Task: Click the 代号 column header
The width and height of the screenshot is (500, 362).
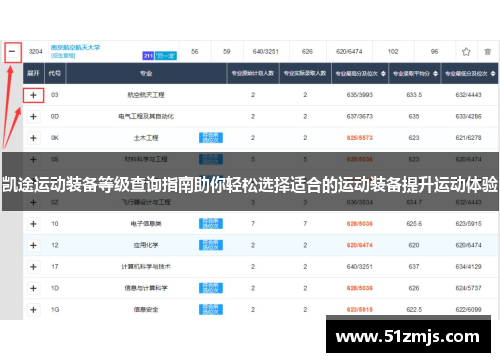Action: [55, 73]
